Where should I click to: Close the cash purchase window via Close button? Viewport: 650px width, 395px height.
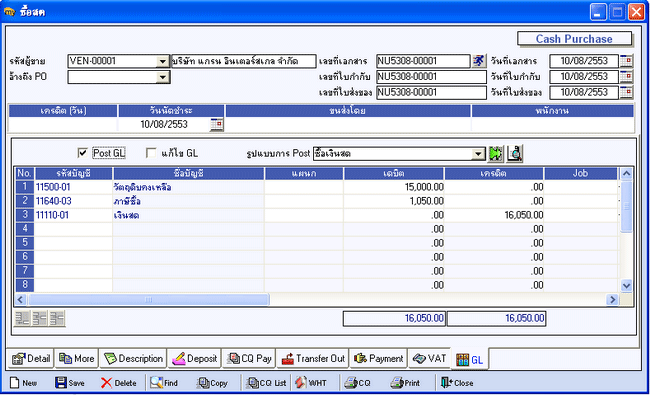tap(457, 383)
